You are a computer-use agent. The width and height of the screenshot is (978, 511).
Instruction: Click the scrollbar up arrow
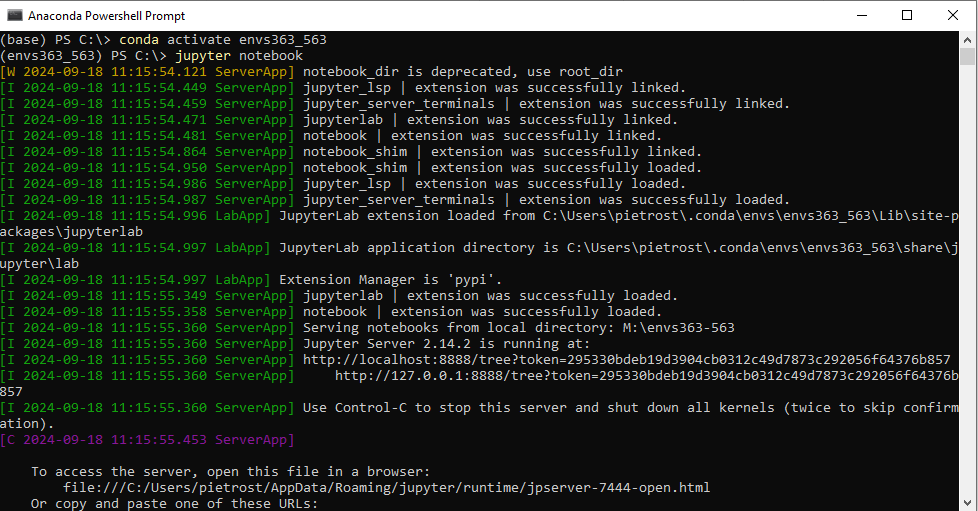(968, 39)
